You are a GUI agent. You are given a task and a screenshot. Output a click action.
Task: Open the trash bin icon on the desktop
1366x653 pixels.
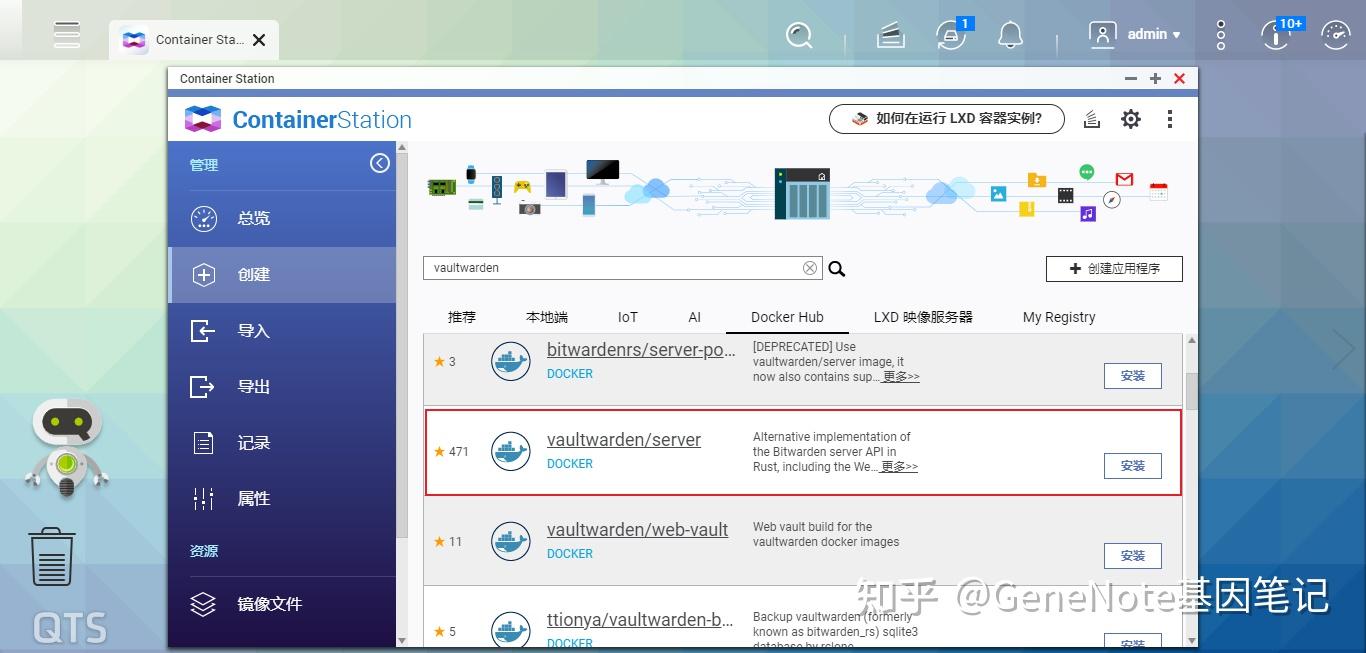tap(52, 557)
